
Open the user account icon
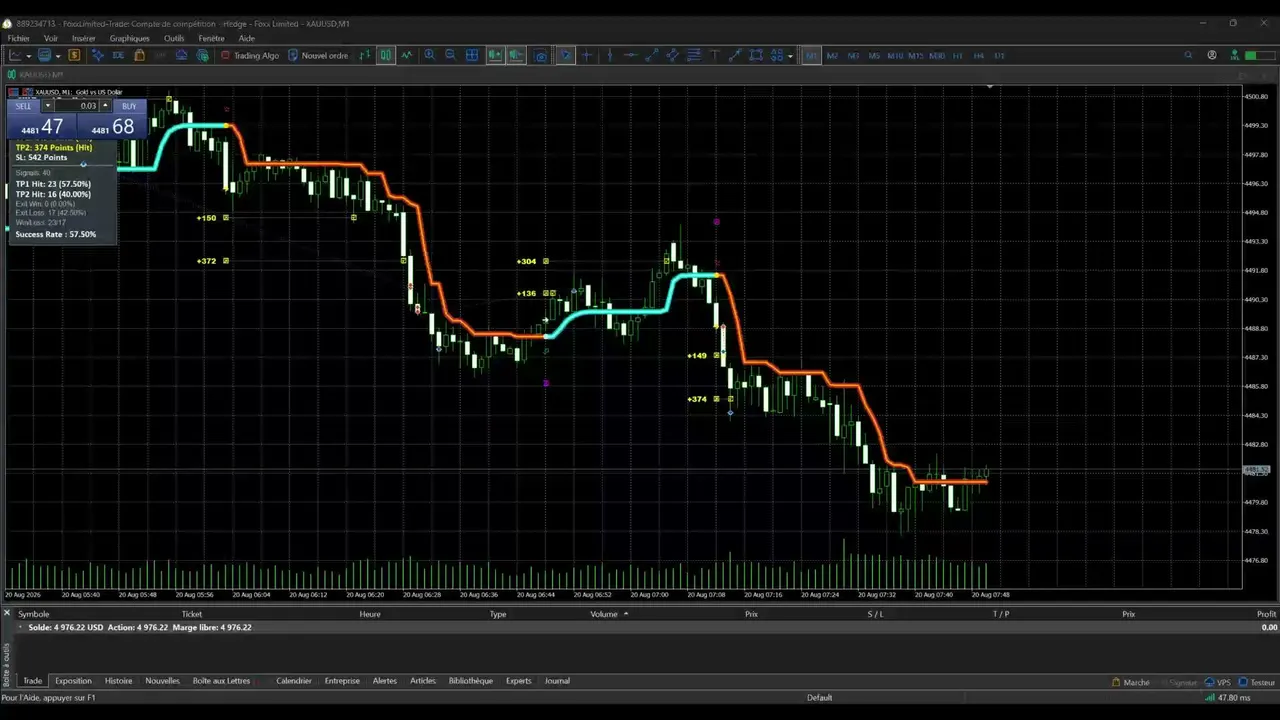(1212, 55)
